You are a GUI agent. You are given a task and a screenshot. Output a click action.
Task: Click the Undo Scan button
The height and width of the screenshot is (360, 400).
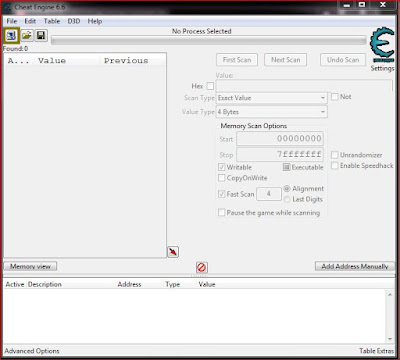point(343,60)
